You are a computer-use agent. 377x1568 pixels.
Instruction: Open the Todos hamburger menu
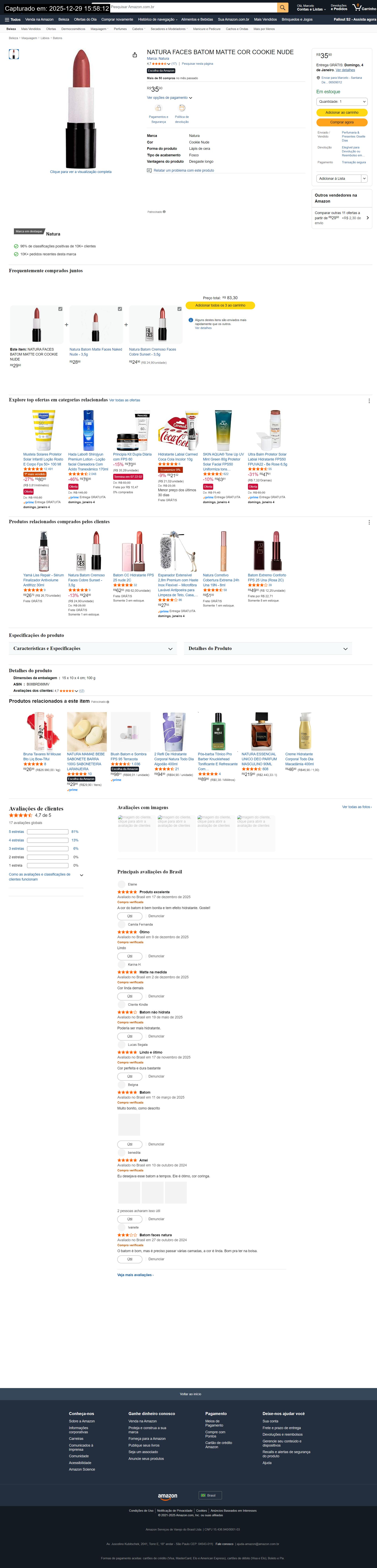pos(12,19)
